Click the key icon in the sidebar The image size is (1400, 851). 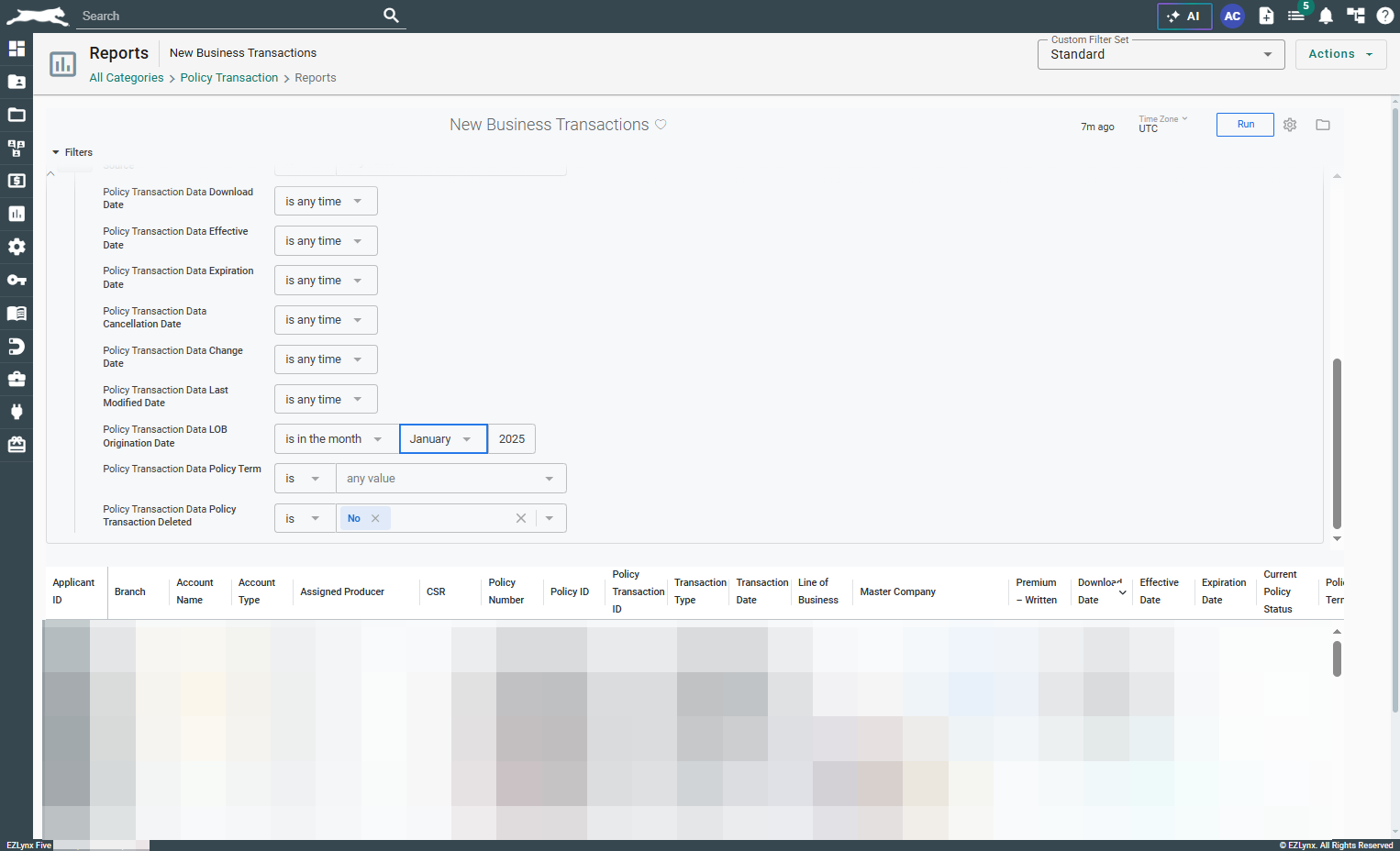(x=17, y=280)
